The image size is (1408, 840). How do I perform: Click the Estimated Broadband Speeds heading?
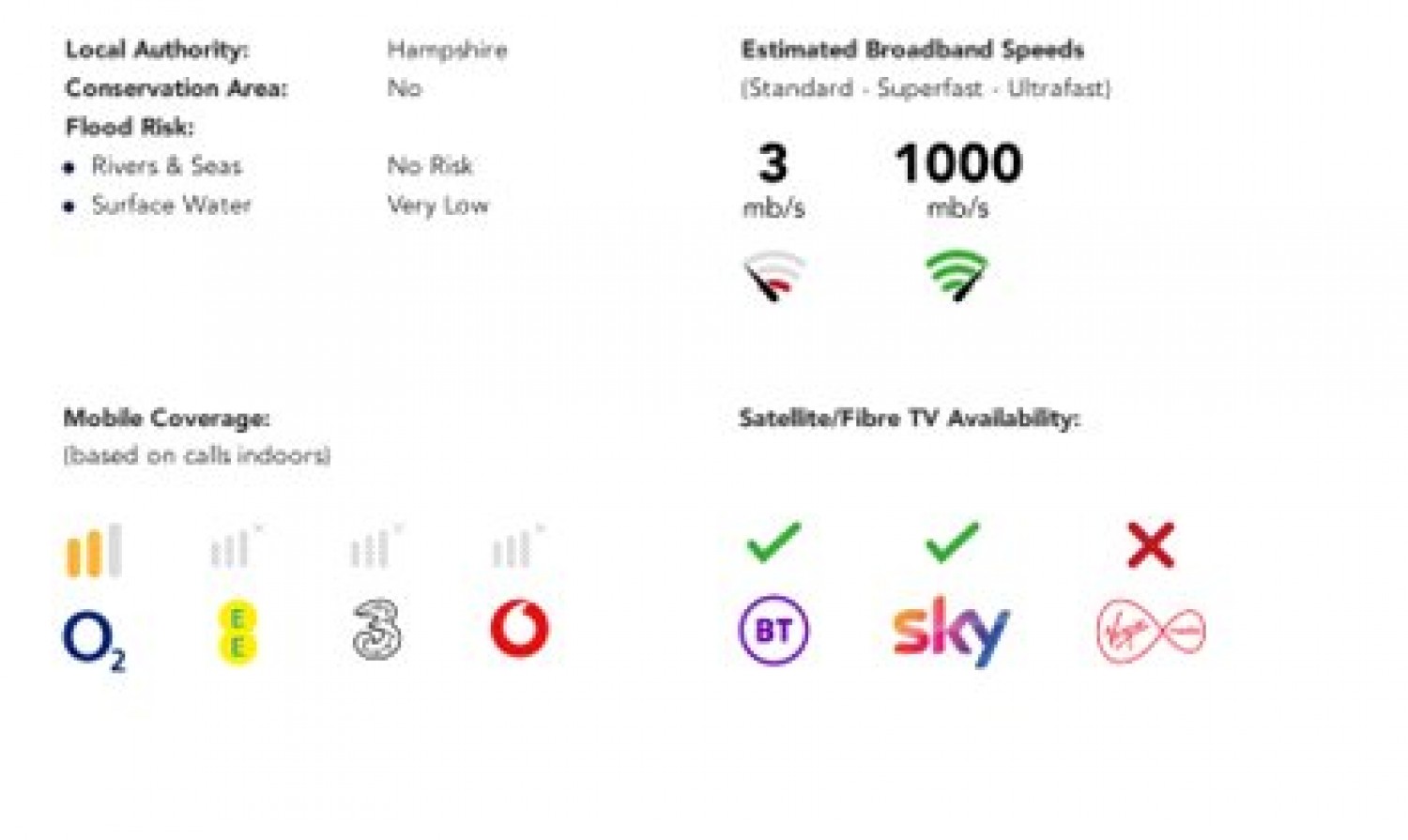tap(912, 50)
